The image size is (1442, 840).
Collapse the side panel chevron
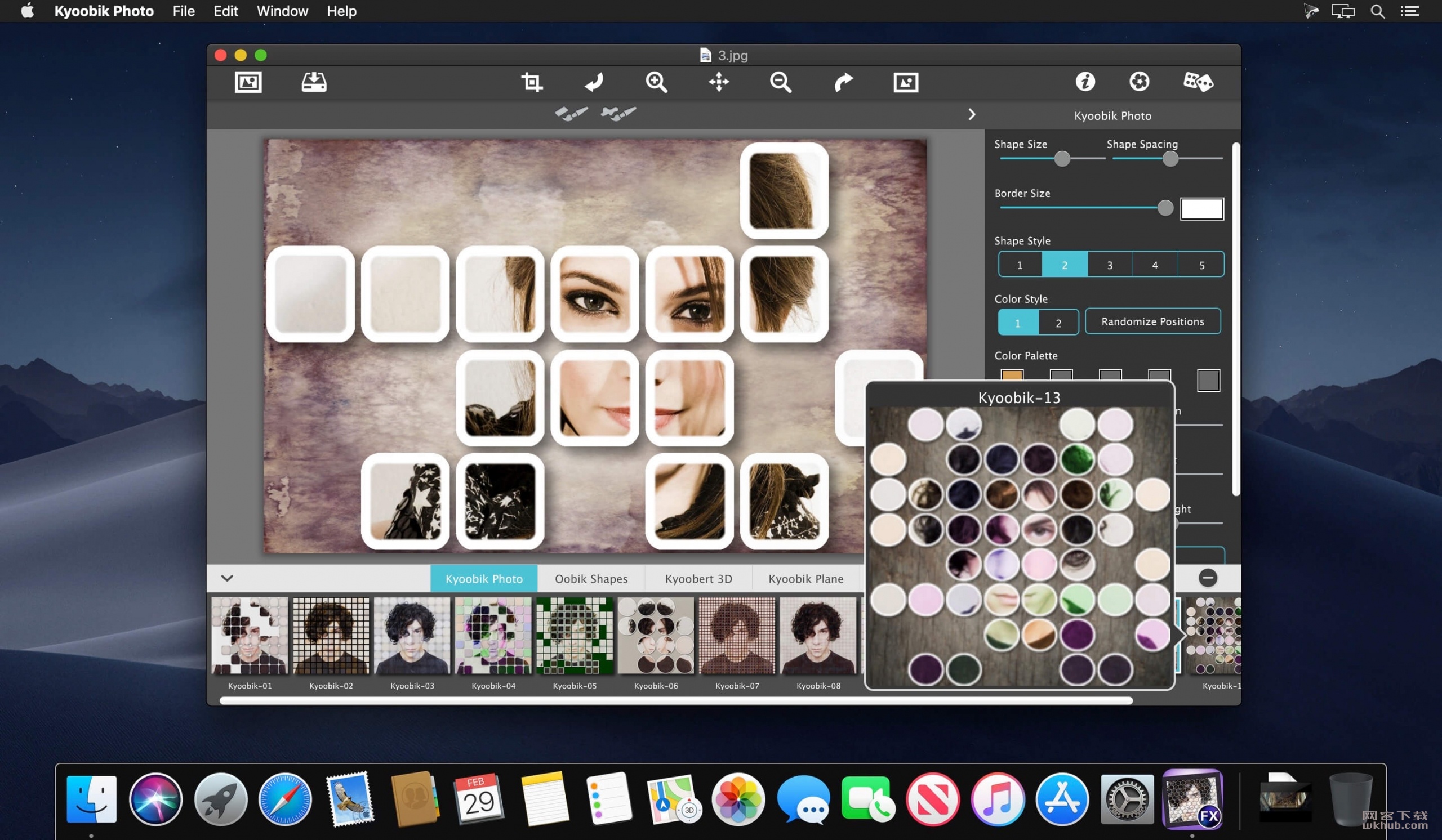[972, 114]
